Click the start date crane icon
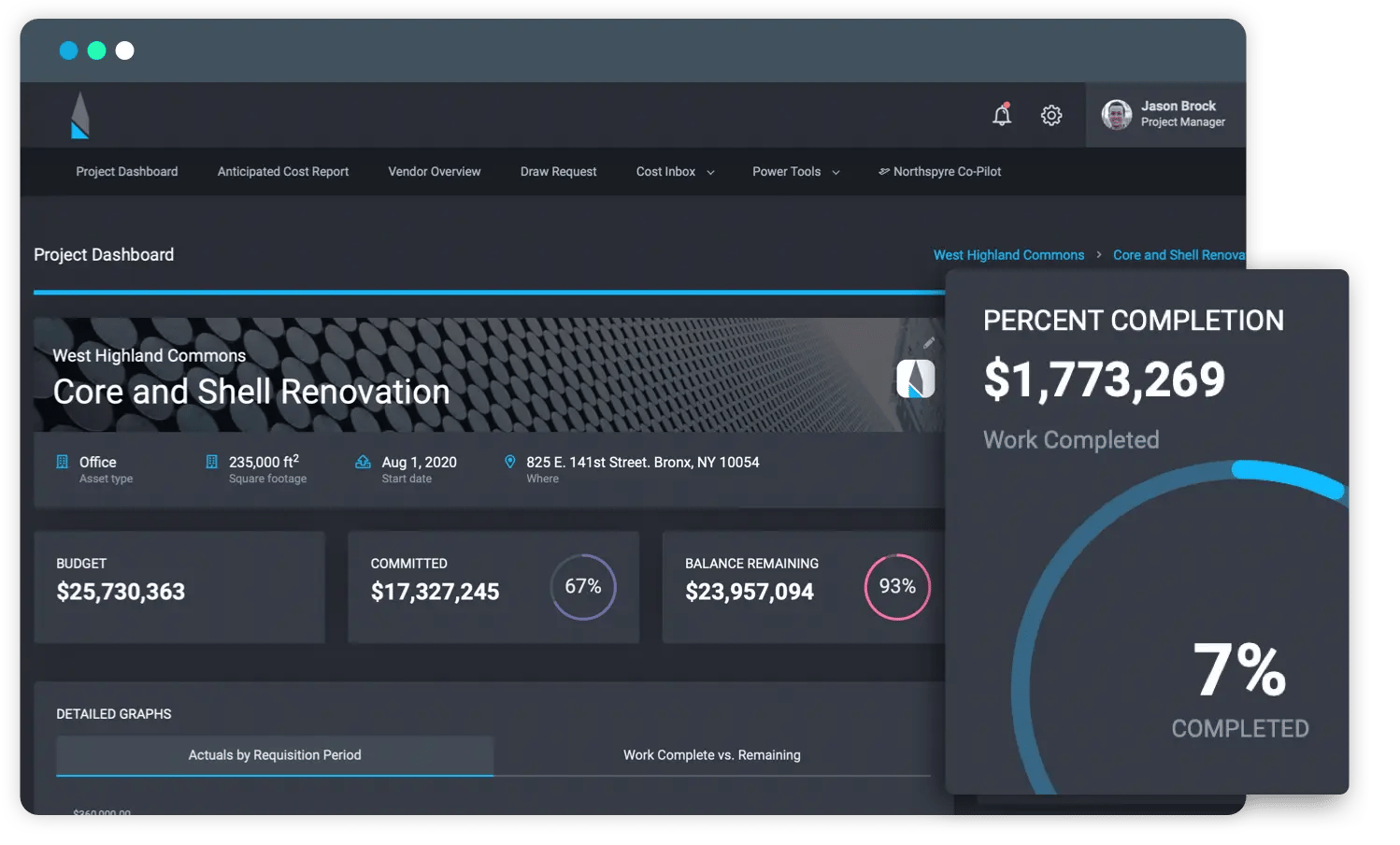This screenshot has width=1400, height=845. point(363,462)
